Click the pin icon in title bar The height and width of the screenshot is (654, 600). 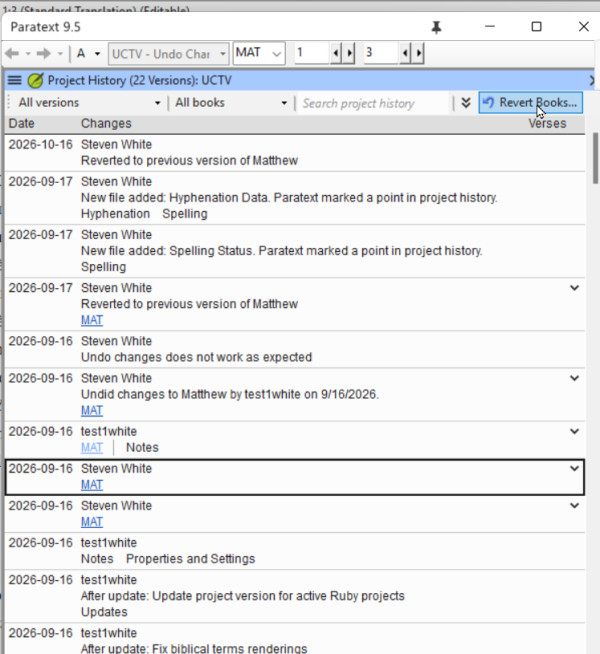436,27
